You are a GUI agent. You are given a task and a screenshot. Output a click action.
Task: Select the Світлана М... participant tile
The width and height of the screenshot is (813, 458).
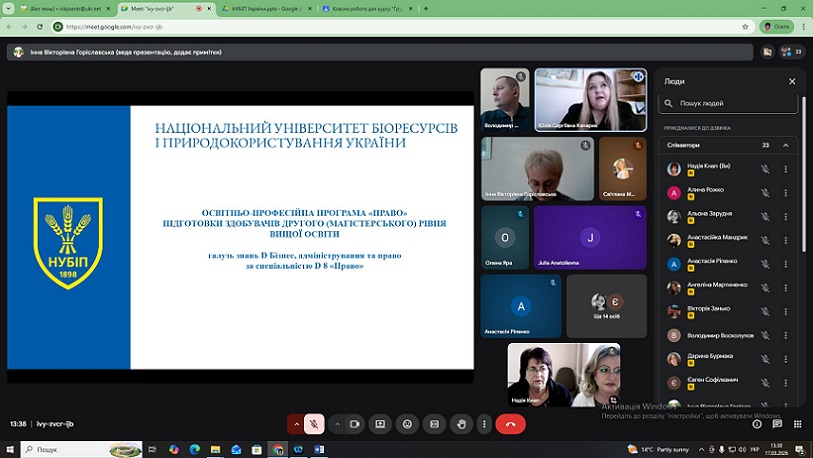tap(623, 169)
